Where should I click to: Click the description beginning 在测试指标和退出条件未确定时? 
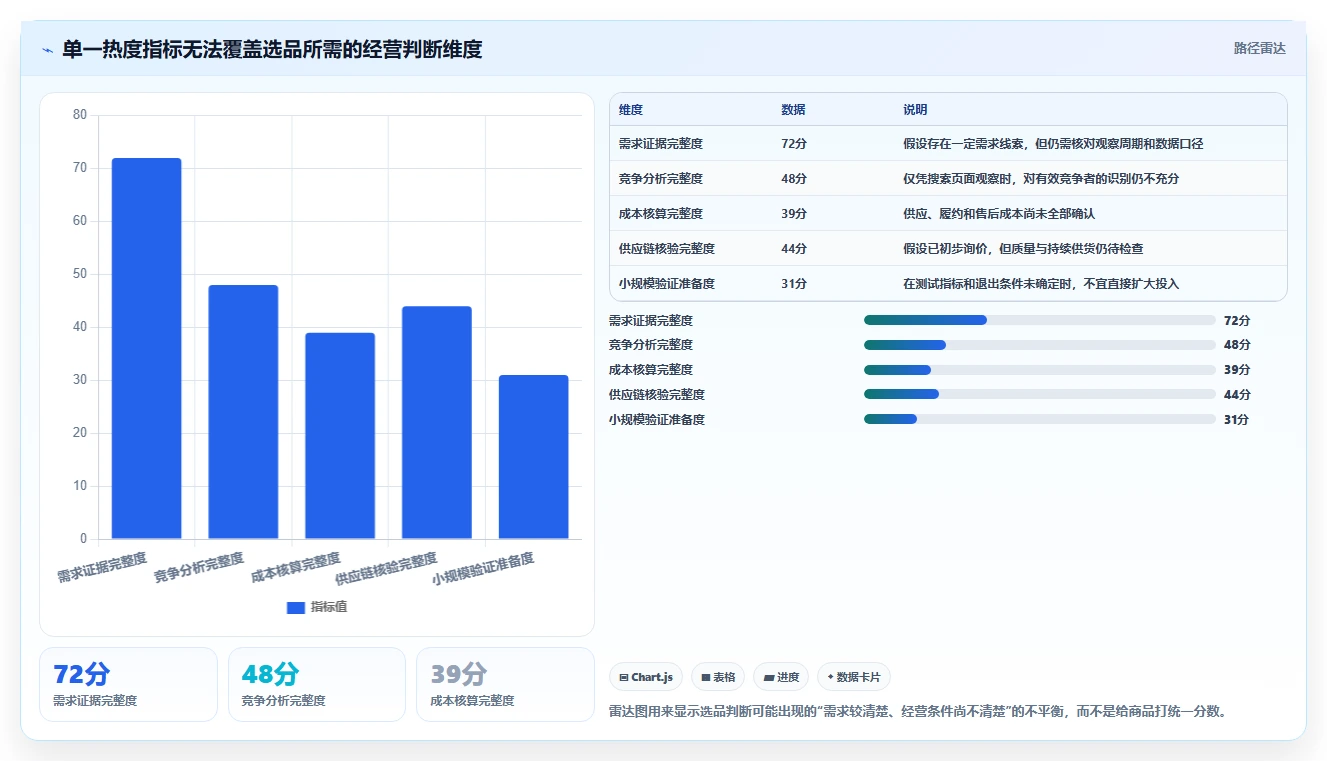point(1041,284)
